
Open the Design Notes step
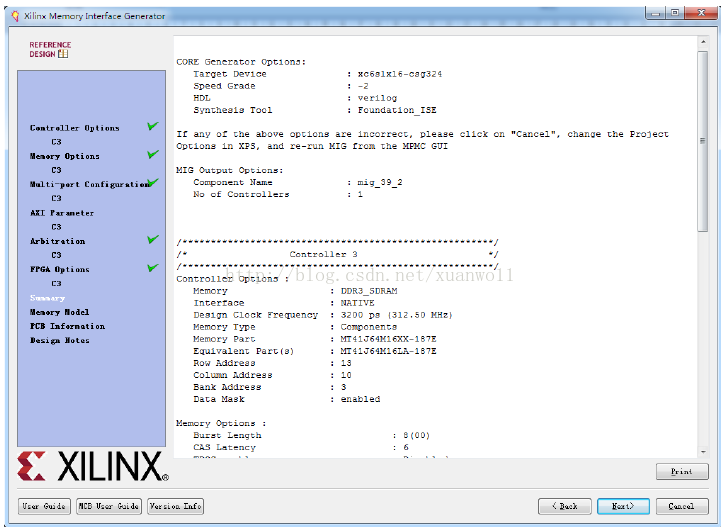[59, 340]
